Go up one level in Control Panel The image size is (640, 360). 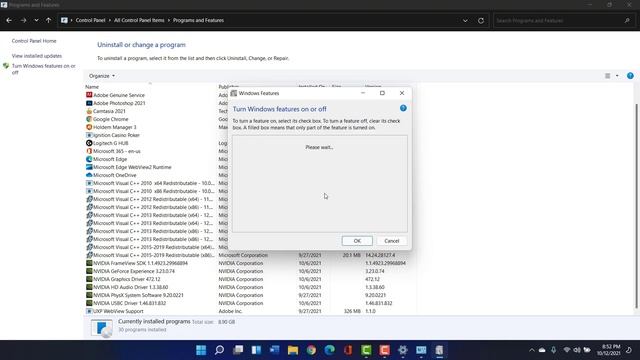(48, 20)
